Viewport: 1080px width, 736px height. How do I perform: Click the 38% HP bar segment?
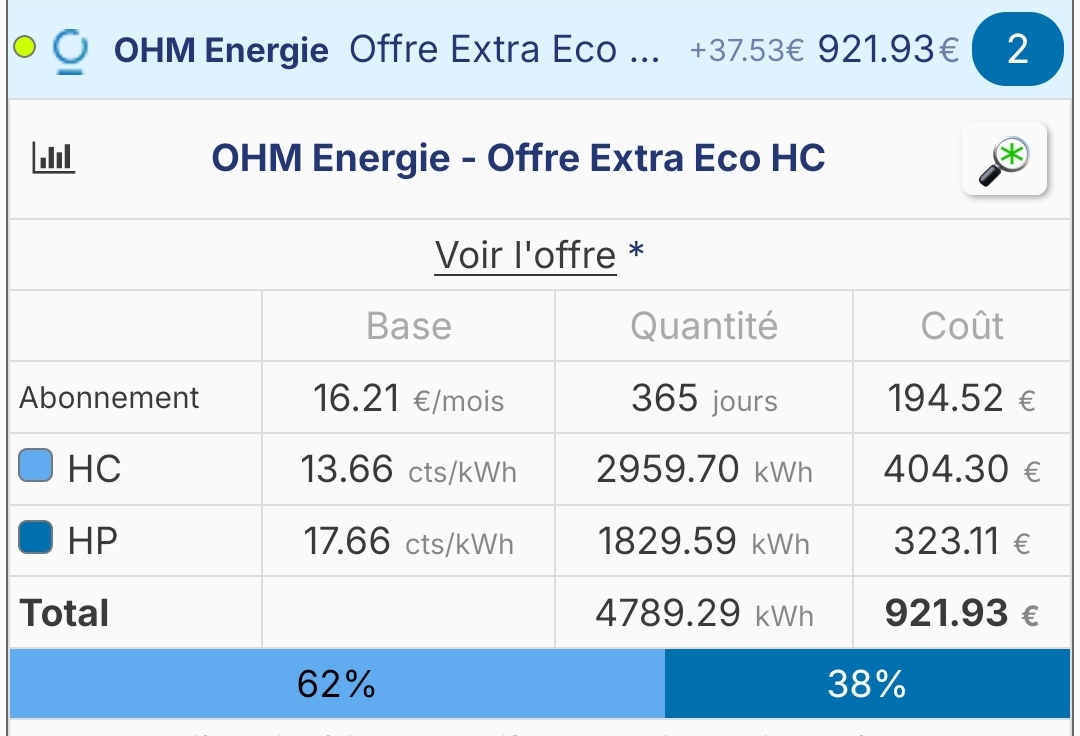[867, 684]
